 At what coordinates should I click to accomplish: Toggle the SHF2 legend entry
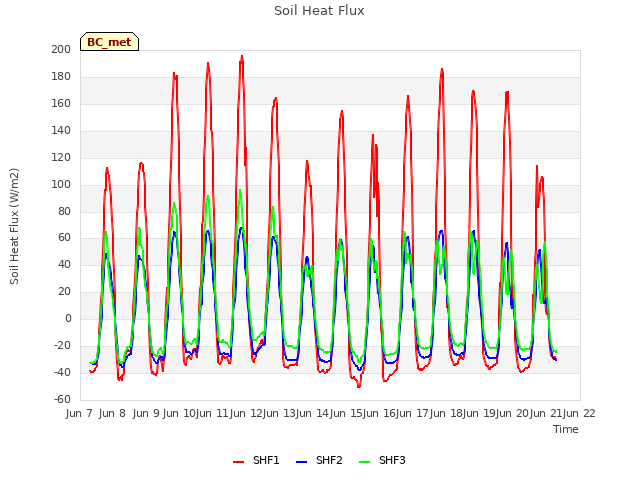click(319, 460)
